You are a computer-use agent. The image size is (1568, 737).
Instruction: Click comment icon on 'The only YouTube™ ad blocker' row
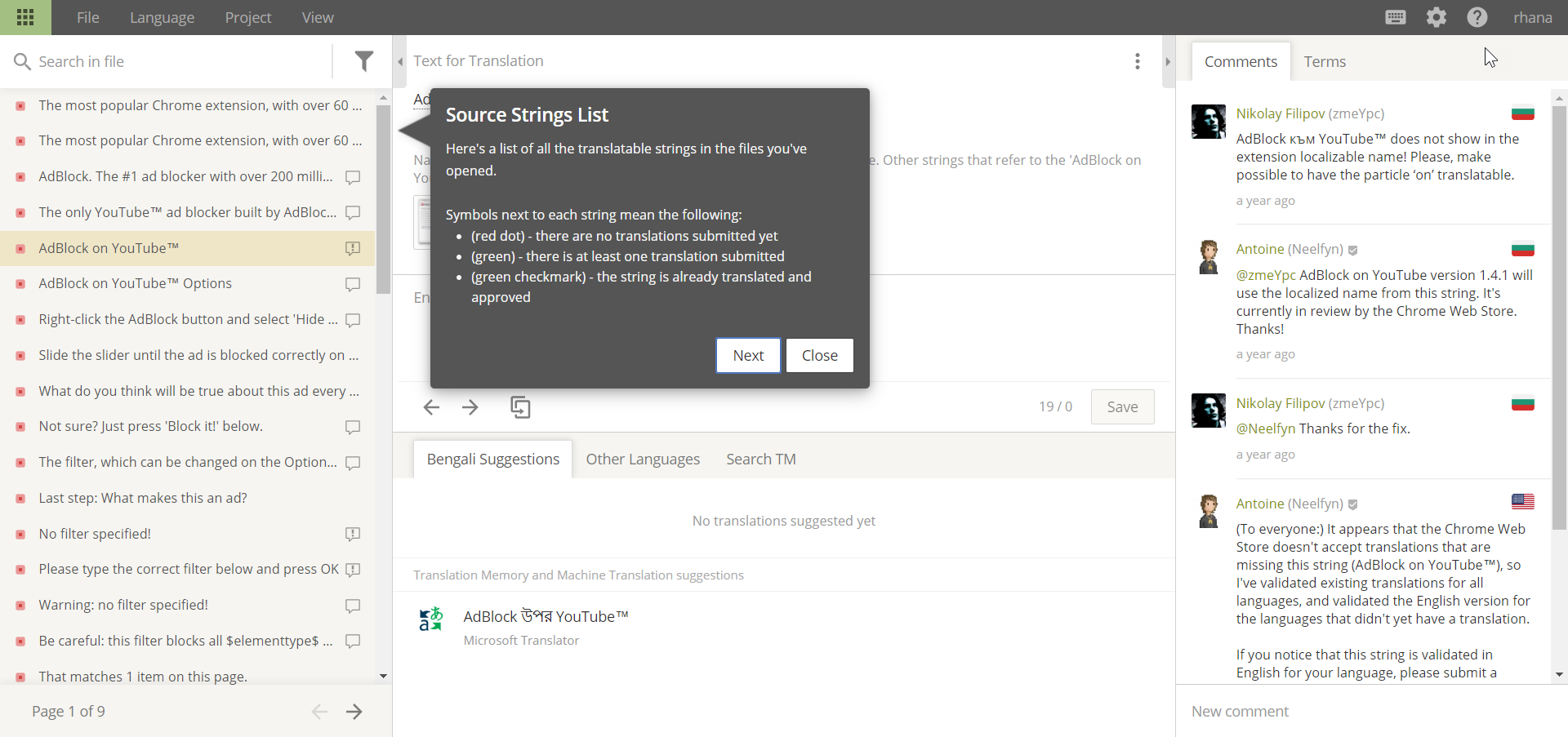tap(353, 212)
